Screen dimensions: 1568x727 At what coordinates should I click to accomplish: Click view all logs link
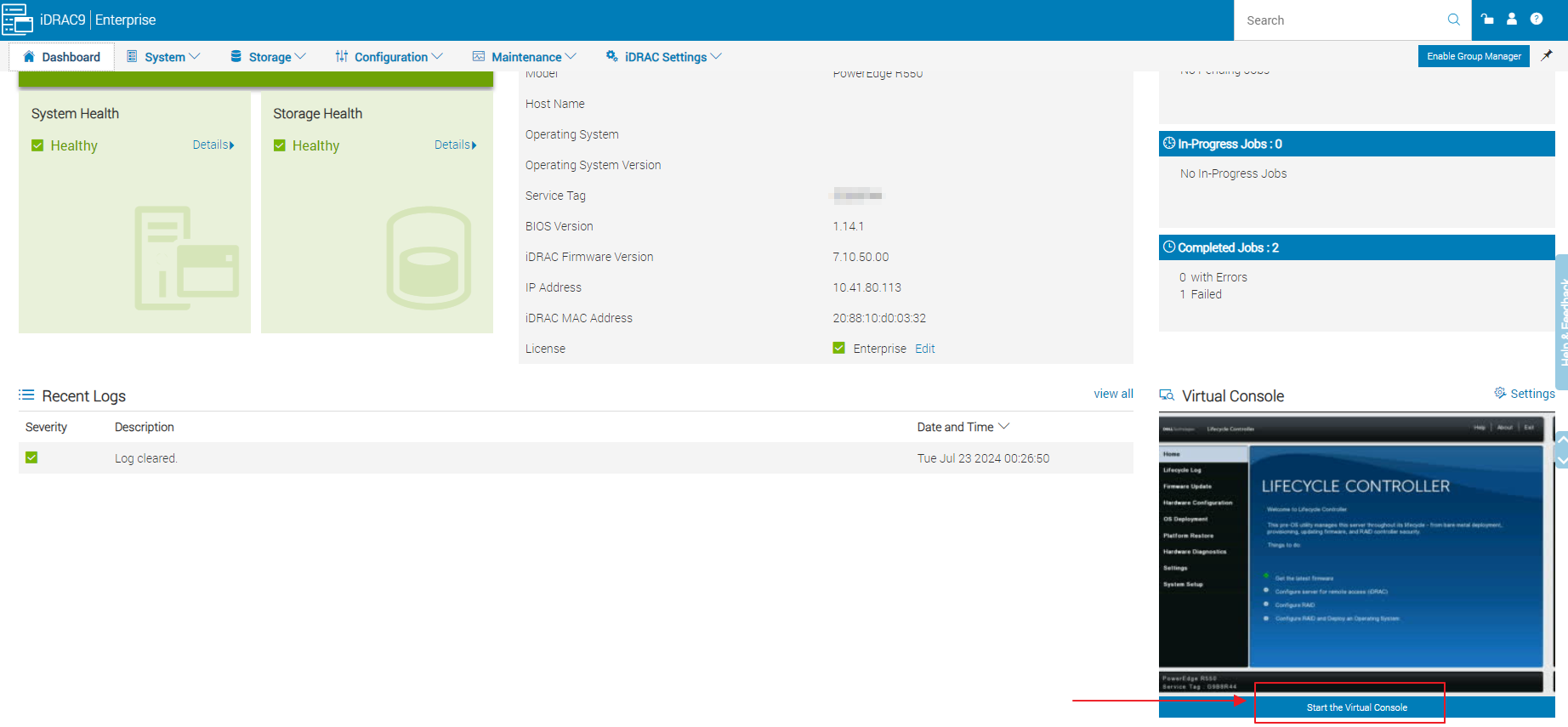[1113, 394]
